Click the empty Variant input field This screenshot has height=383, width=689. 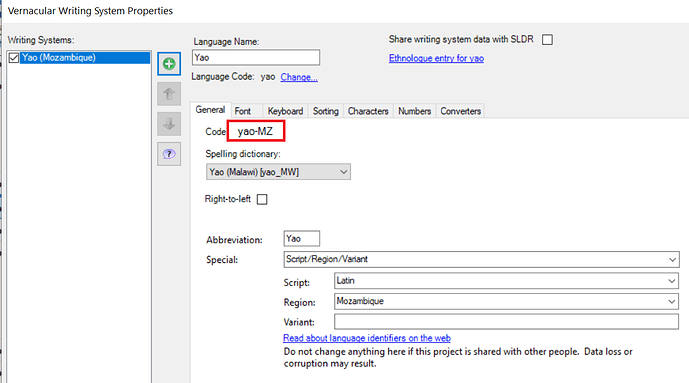click(506, 322)
